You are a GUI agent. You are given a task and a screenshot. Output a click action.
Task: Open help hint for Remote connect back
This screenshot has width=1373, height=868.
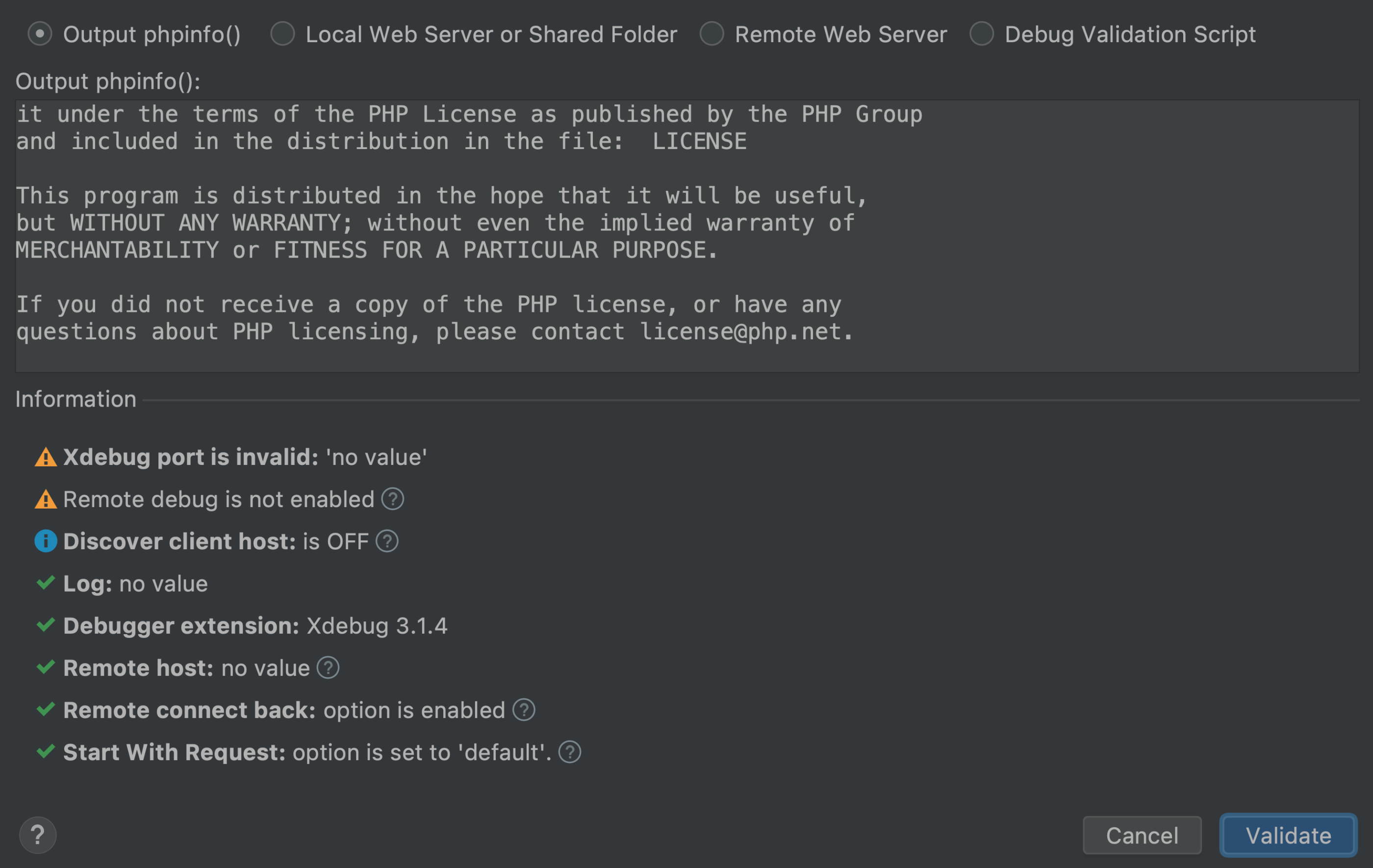coord(523,710)
